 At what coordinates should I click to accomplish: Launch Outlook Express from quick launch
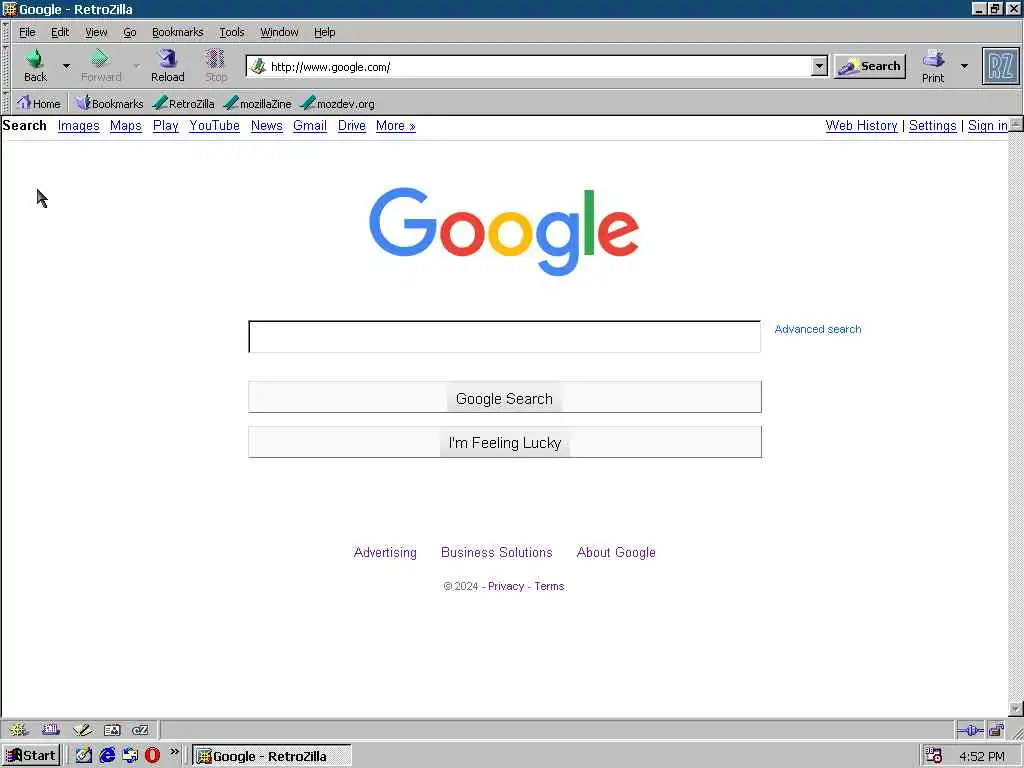point(130,756)
